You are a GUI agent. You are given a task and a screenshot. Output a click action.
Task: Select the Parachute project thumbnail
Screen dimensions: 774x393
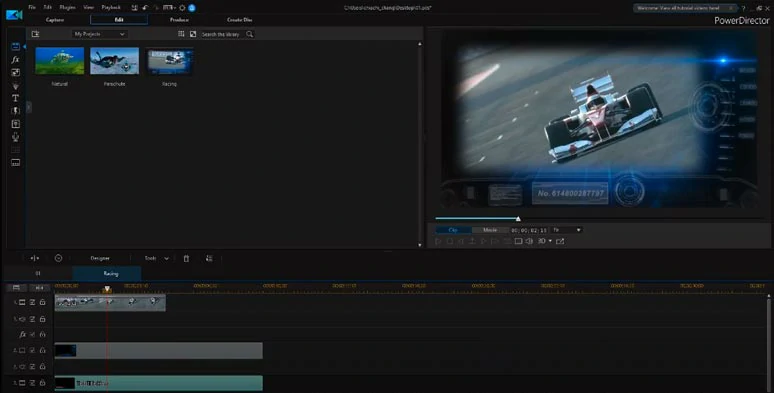pyautogui.click(x=115, y=61)
